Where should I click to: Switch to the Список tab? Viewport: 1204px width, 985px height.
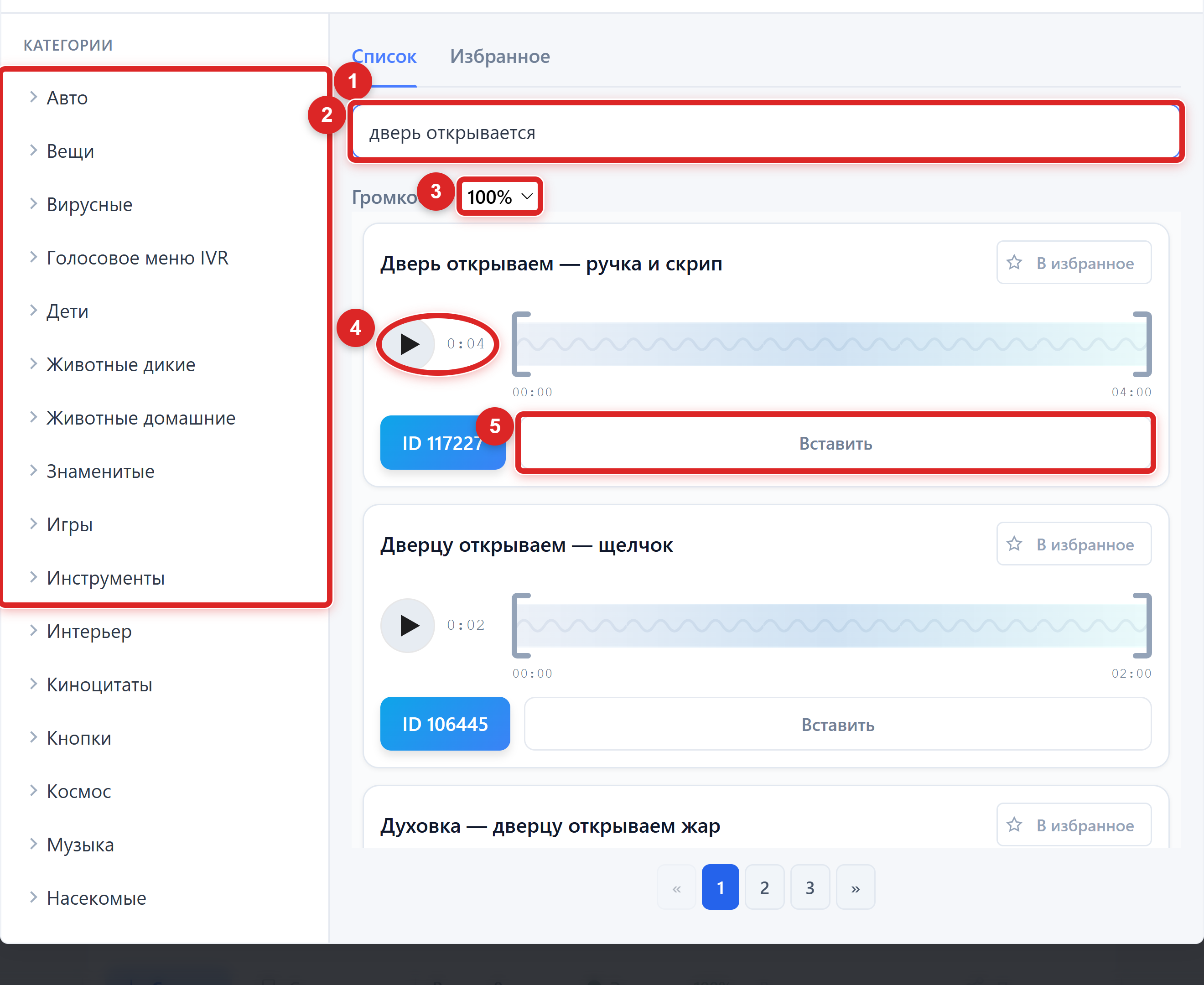click(x=384, y=56)
